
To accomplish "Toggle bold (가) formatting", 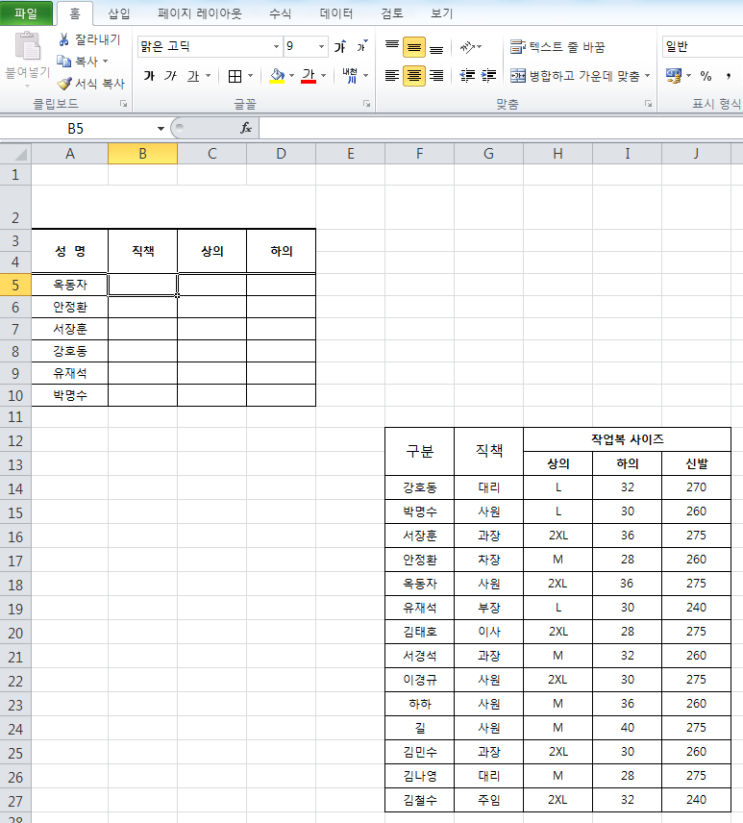I will coord(149,76).
